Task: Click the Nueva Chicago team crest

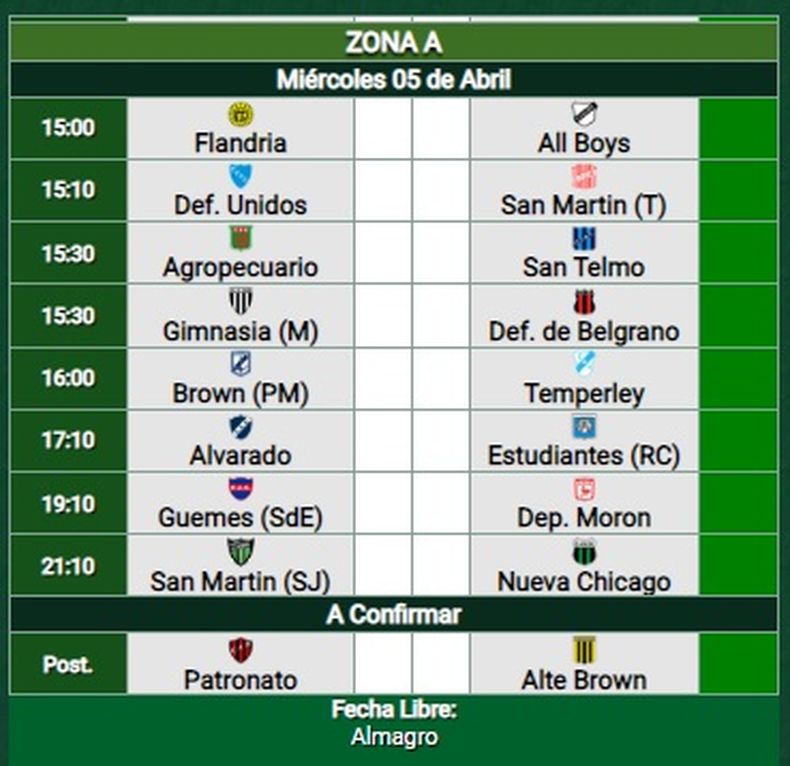Action: click(x=584, y=551)
